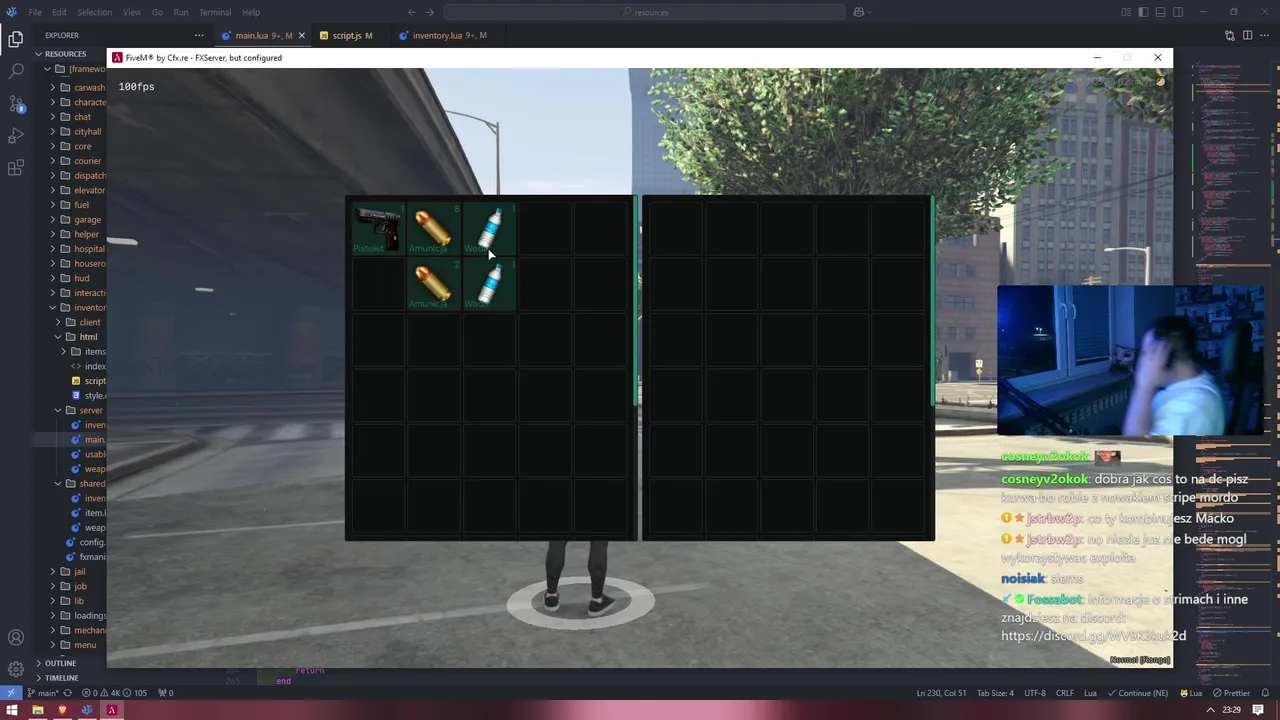This screenshot has width=1280, height=720.
Task: Collapse the inventory folder
Action: coord(76,308)
